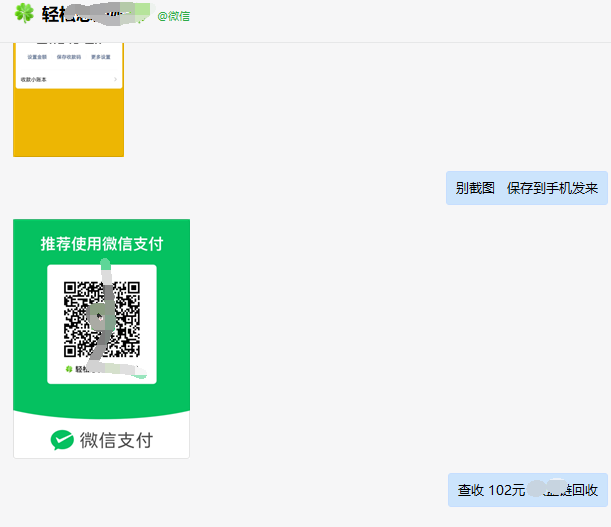
Task: Click the message '别截图 保存到手机发来'
Action: click(x=527, y=188)
